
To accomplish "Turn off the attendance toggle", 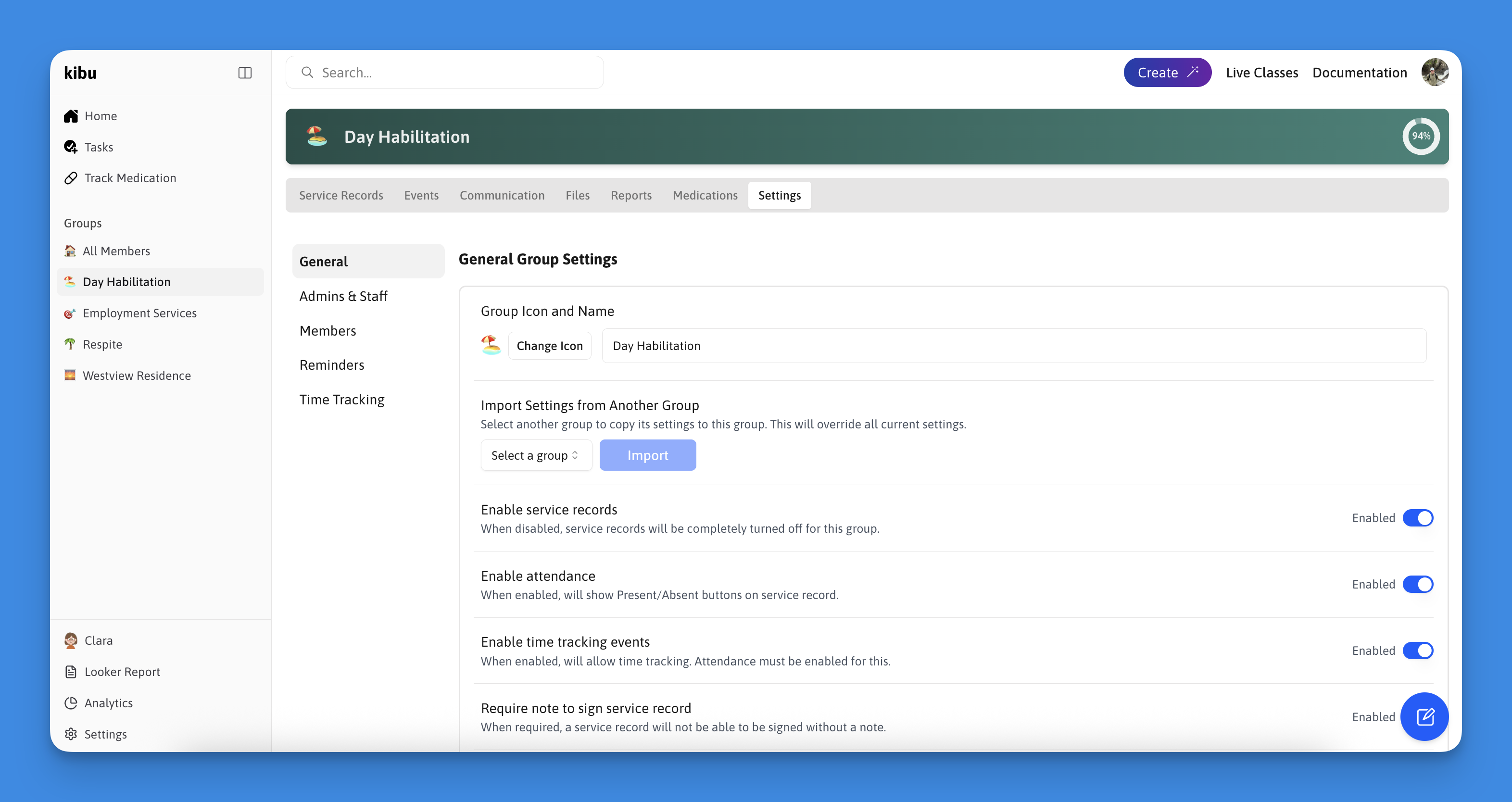I will point(1418,584).
